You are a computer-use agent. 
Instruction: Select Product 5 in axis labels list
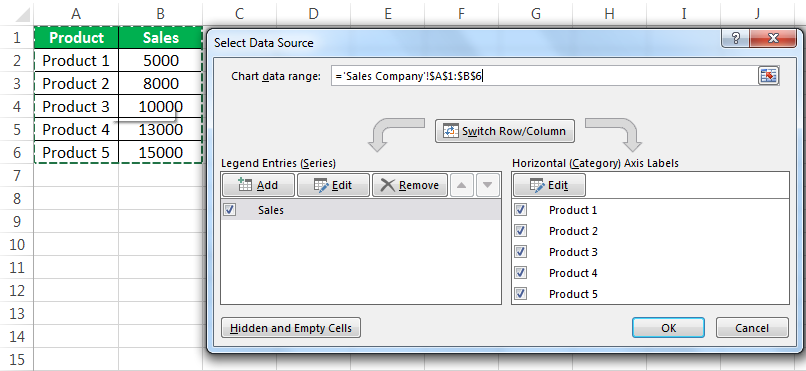pos(573,294)
